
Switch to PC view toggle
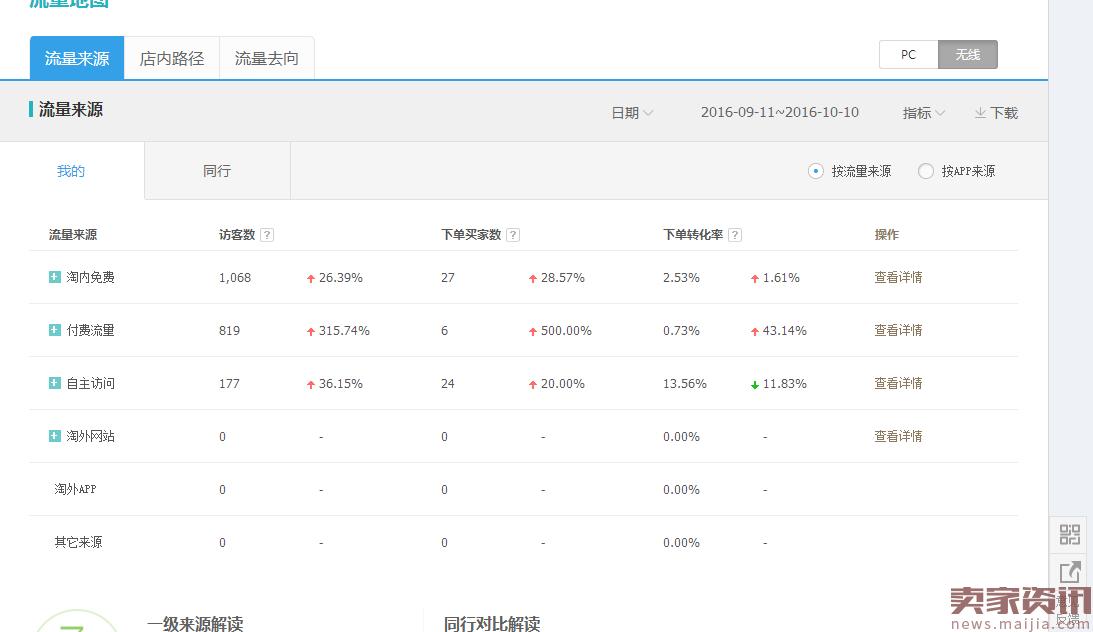pos(908,54)
